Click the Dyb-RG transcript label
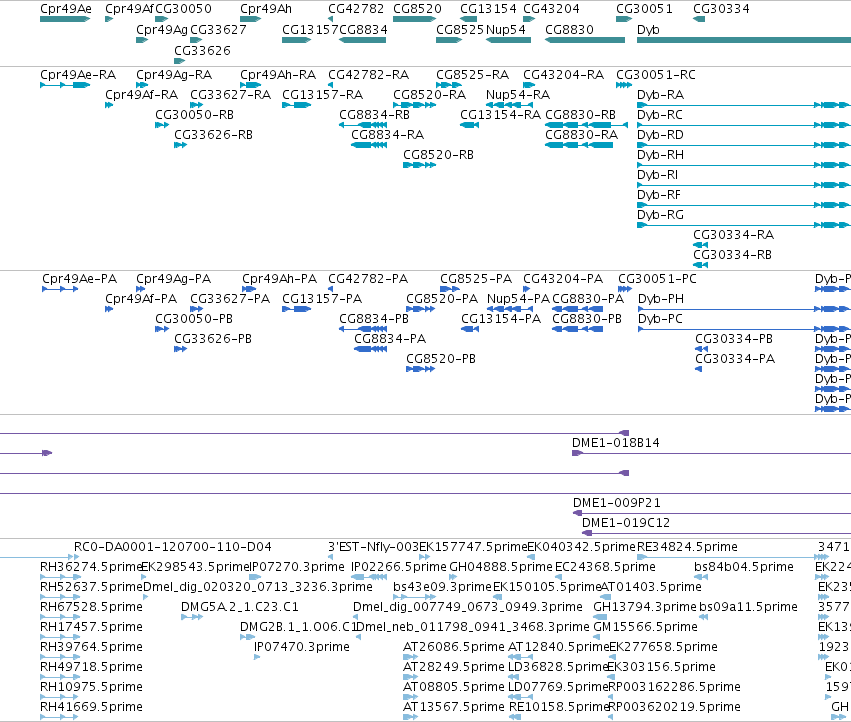 (x=660, y=214)
